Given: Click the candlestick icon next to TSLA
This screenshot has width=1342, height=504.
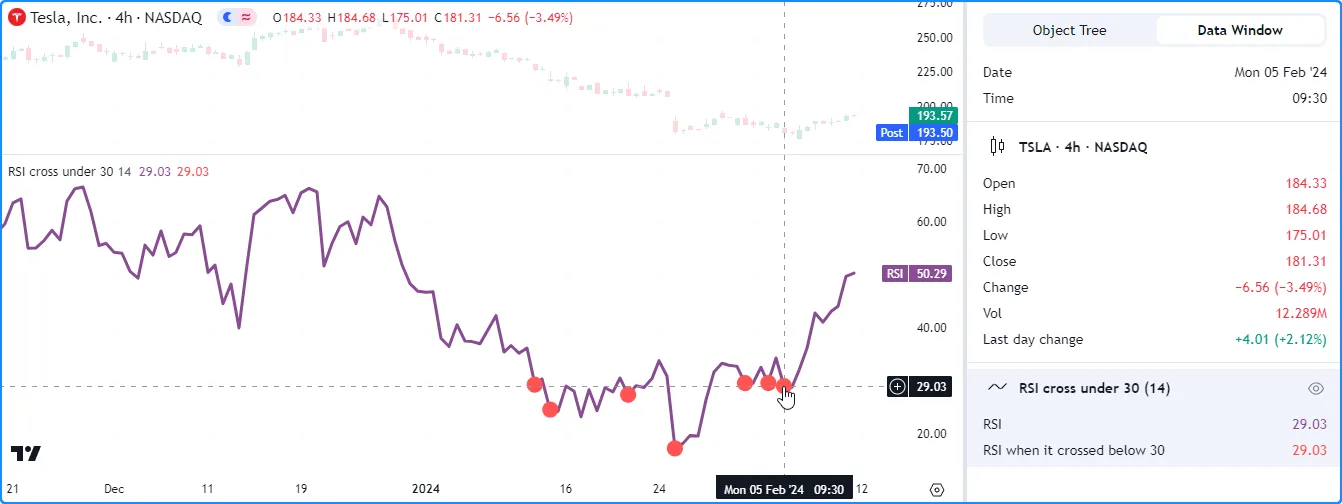Looking at the screenshot, I should pyautogui.click(x=997, y=147).
